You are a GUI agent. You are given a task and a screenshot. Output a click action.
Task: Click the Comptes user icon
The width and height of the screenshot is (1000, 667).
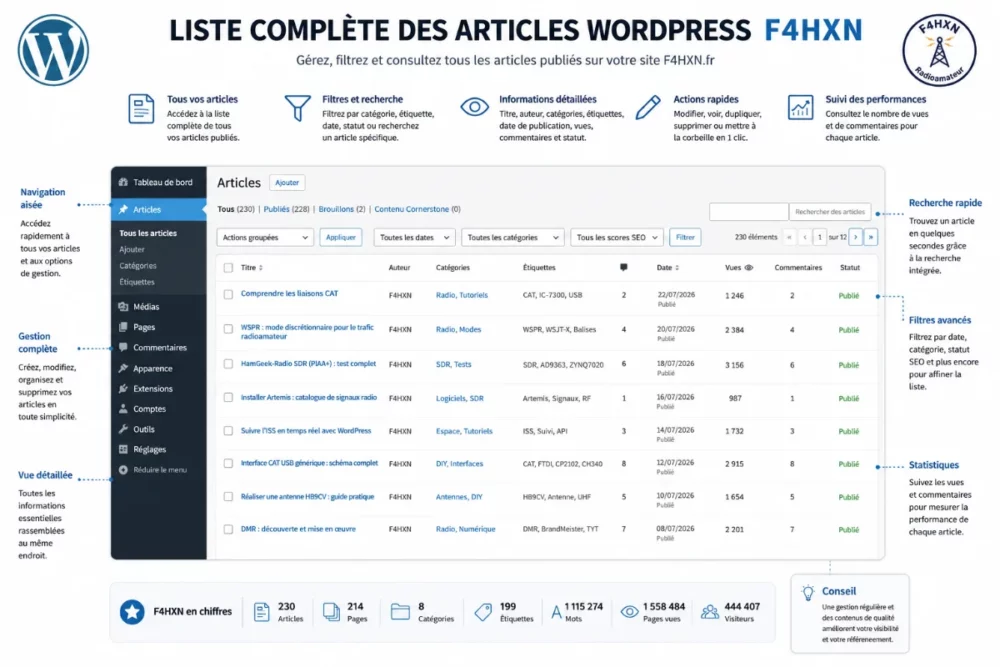coord(123,409)
